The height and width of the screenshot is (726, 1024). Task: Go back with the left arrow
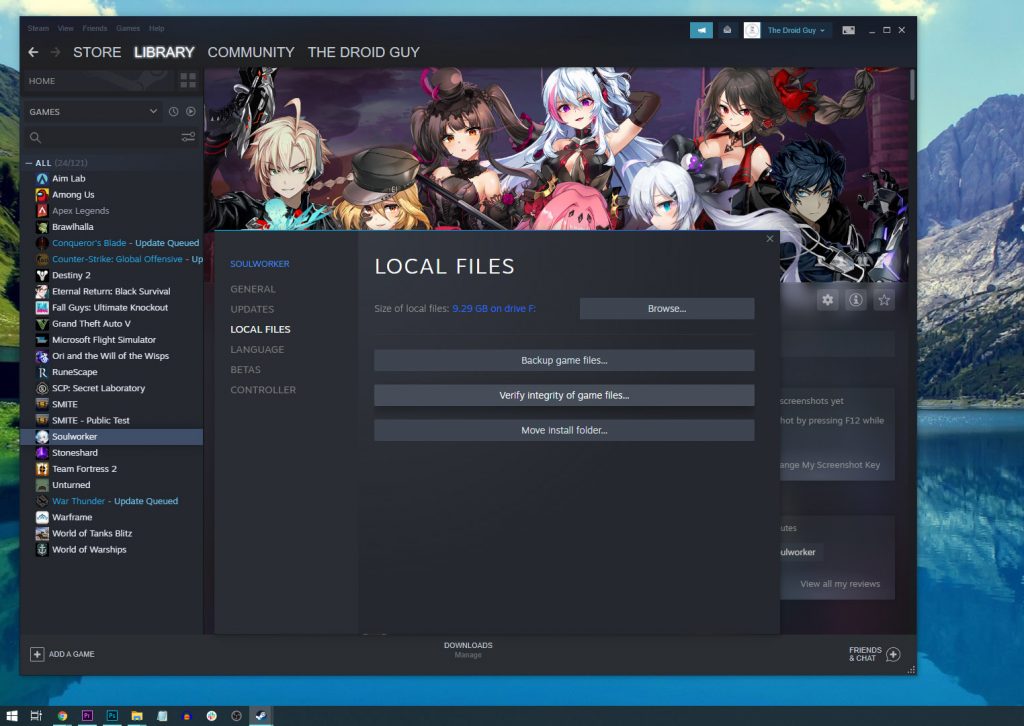33,52
